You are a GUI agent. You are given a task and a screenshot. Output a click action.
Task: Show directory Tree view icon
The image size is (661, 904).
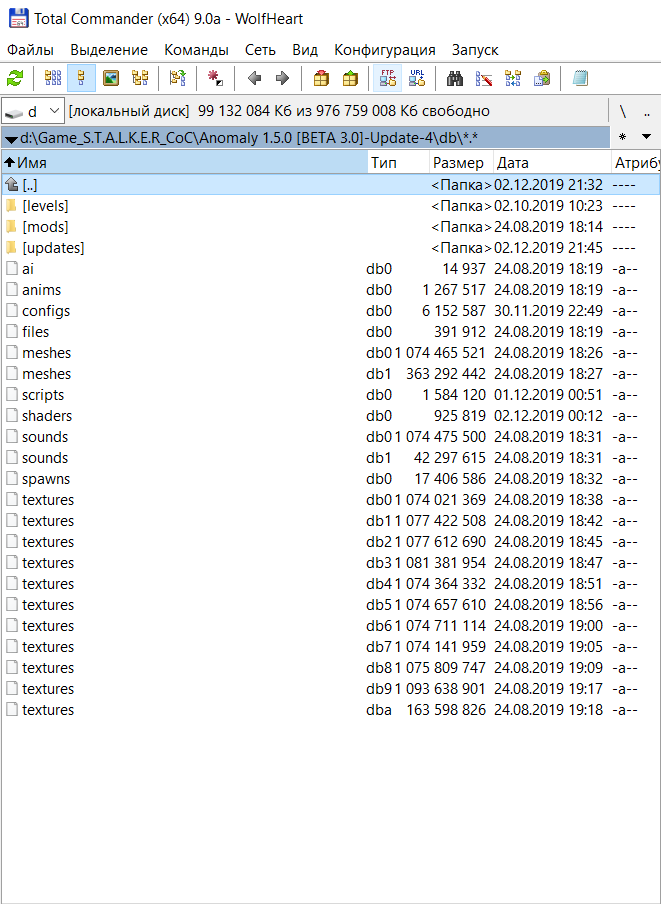tap(140, 78)
